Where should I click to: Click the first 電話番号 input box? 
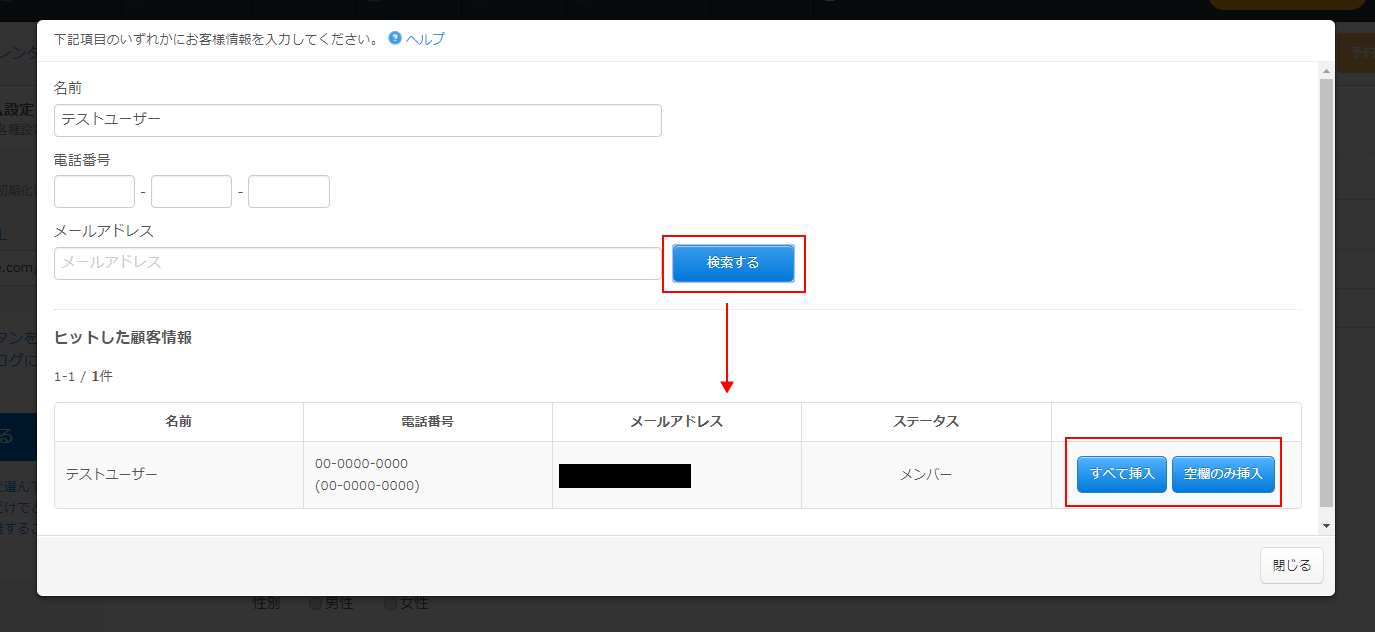click(x=94, y=191)
